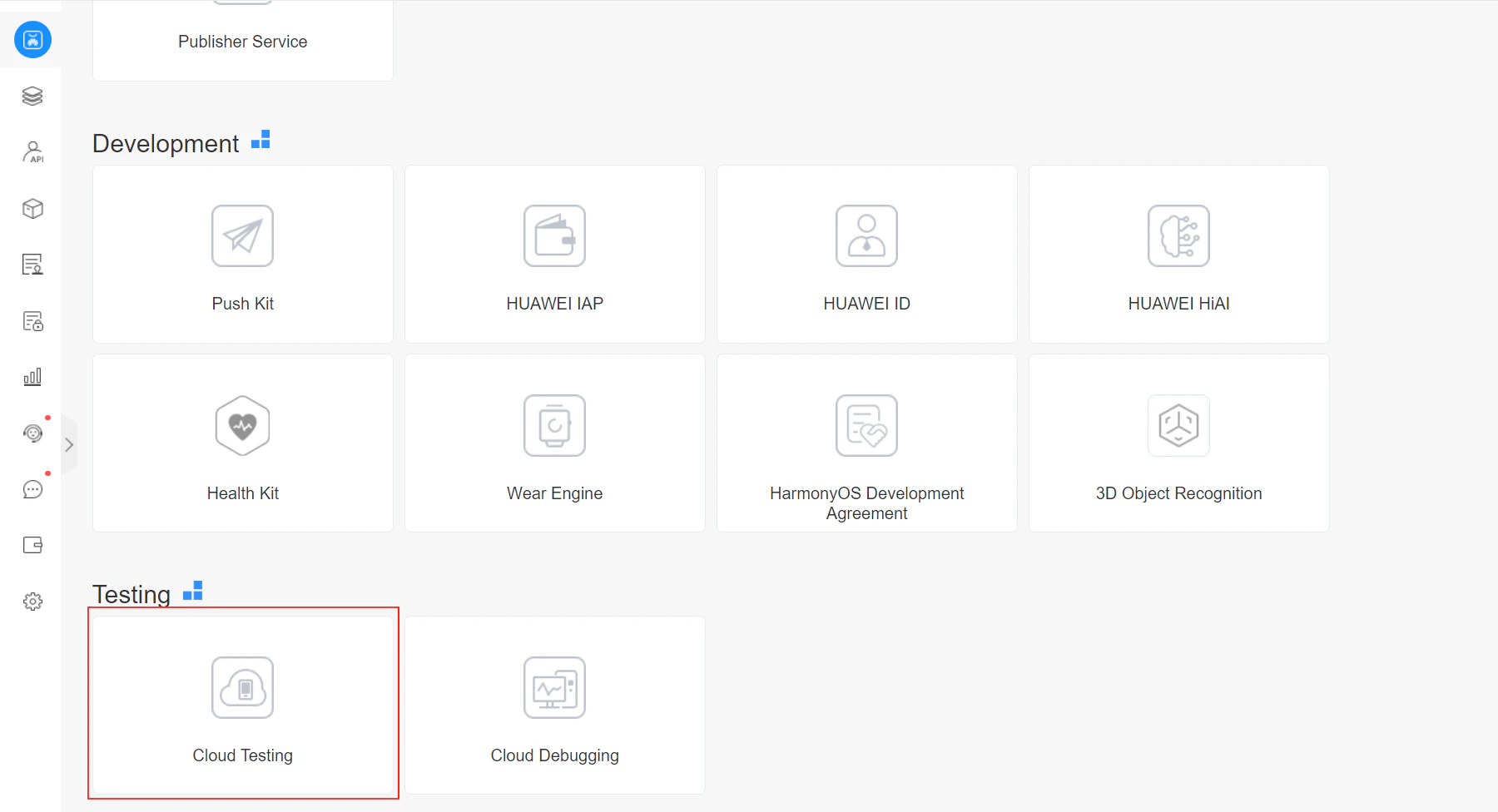
Task: Expand the sidebar with the chevron arrow
Action: (69, 445)
